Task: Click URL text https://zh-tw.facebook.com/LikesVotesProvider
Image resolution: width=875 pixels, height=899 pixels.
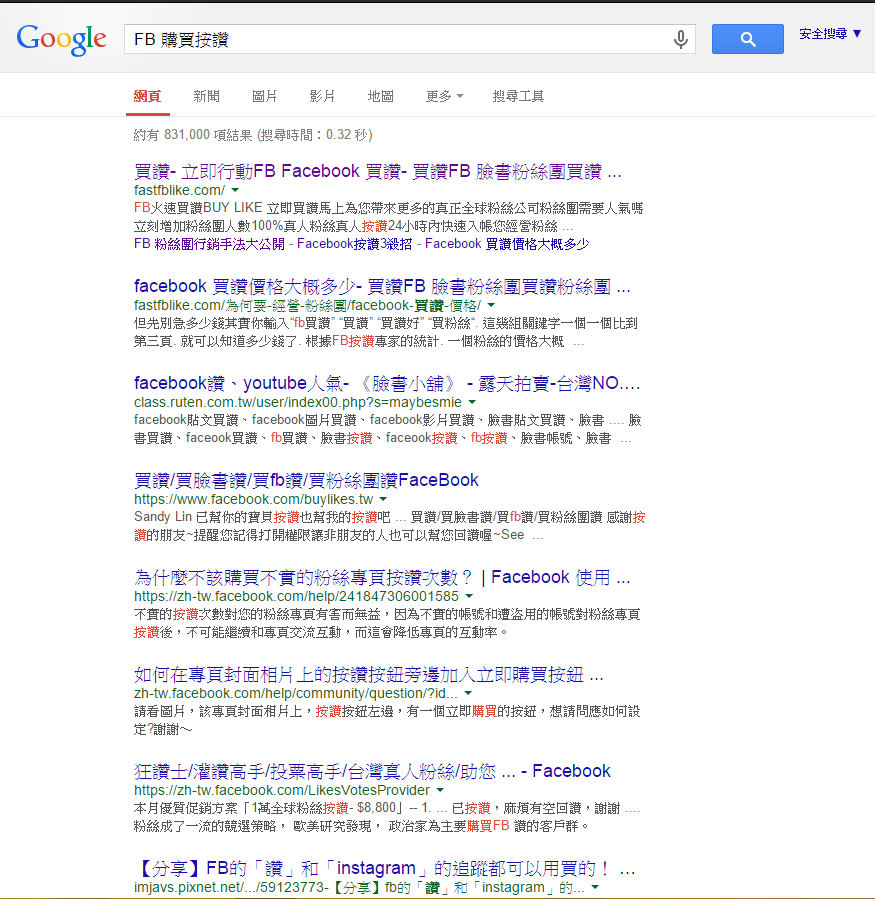Action: (x=282, y=790)
